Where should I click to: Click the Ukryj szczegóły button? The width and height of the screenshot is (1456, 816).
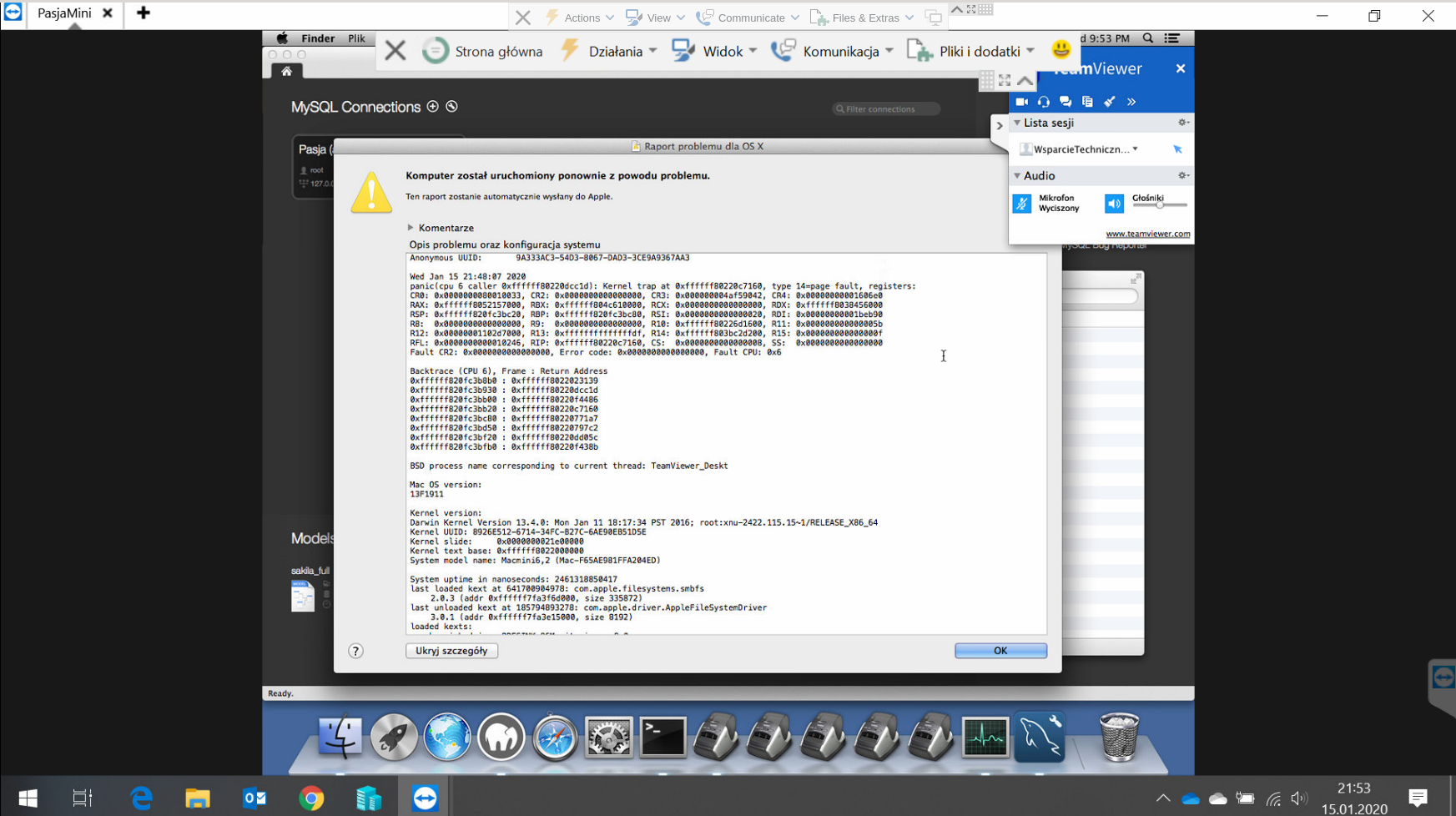pos(451,651)
